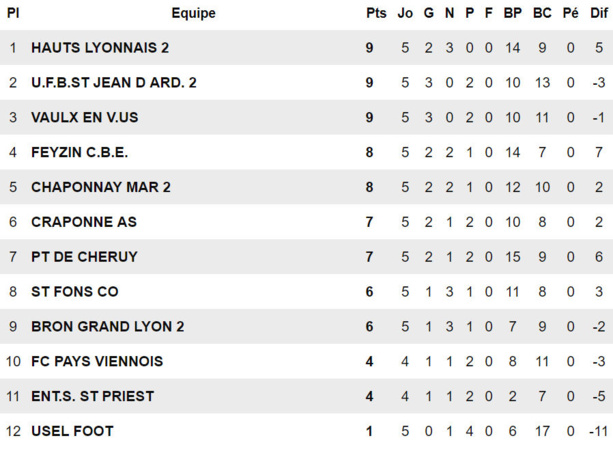Open CRAPONNE AS team entry

coord(84,222)
